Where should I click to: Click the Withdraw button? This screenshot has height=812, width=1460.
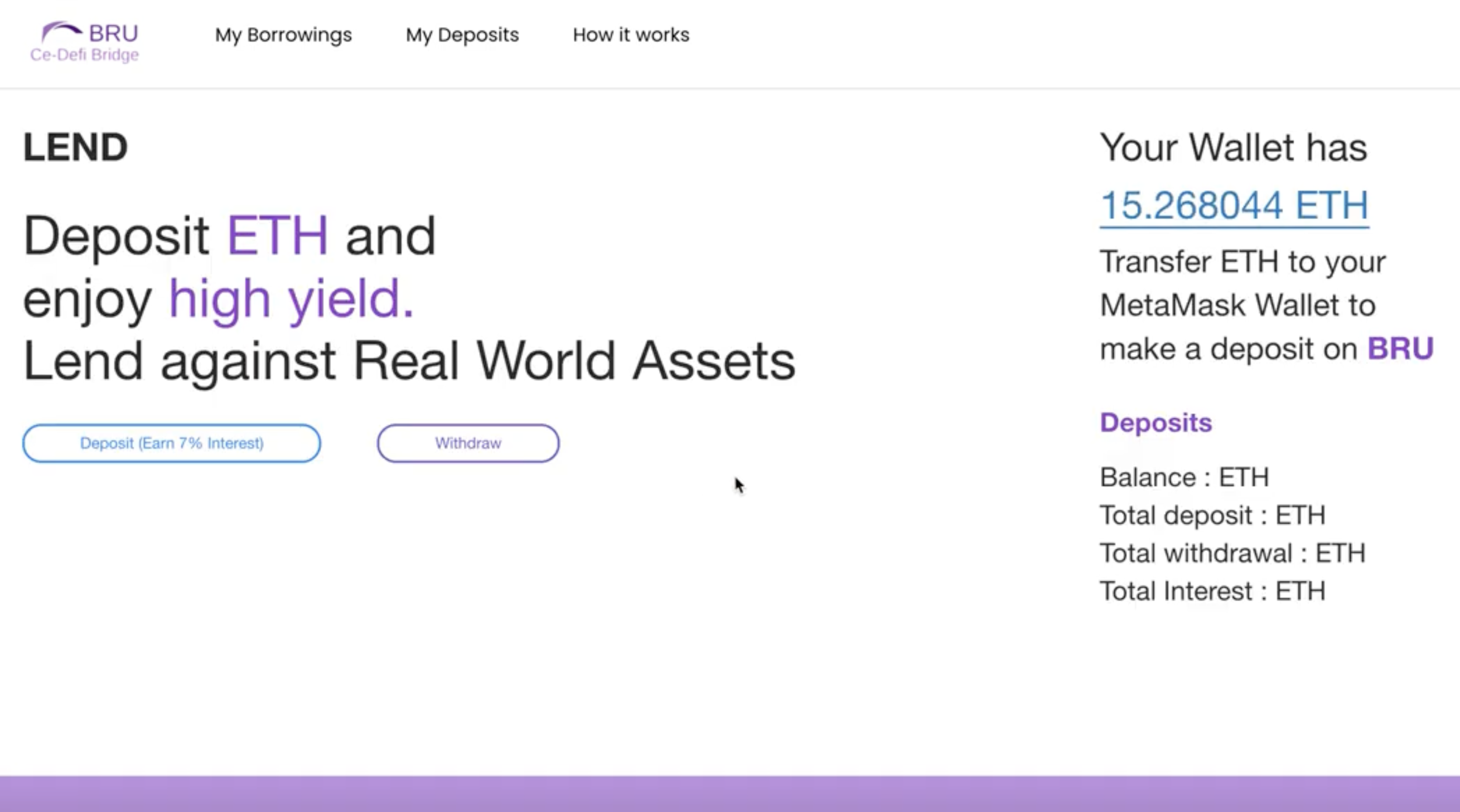(467, 443)
